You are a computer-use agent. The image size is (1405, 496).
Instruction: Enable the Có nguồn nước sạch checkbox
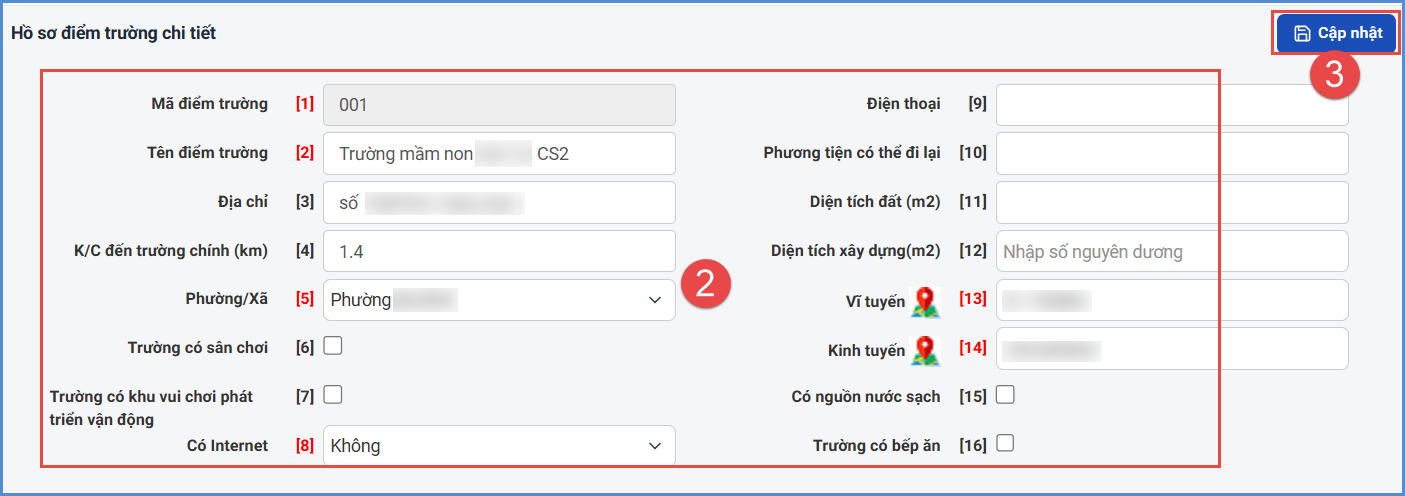tap(1005, 395)
